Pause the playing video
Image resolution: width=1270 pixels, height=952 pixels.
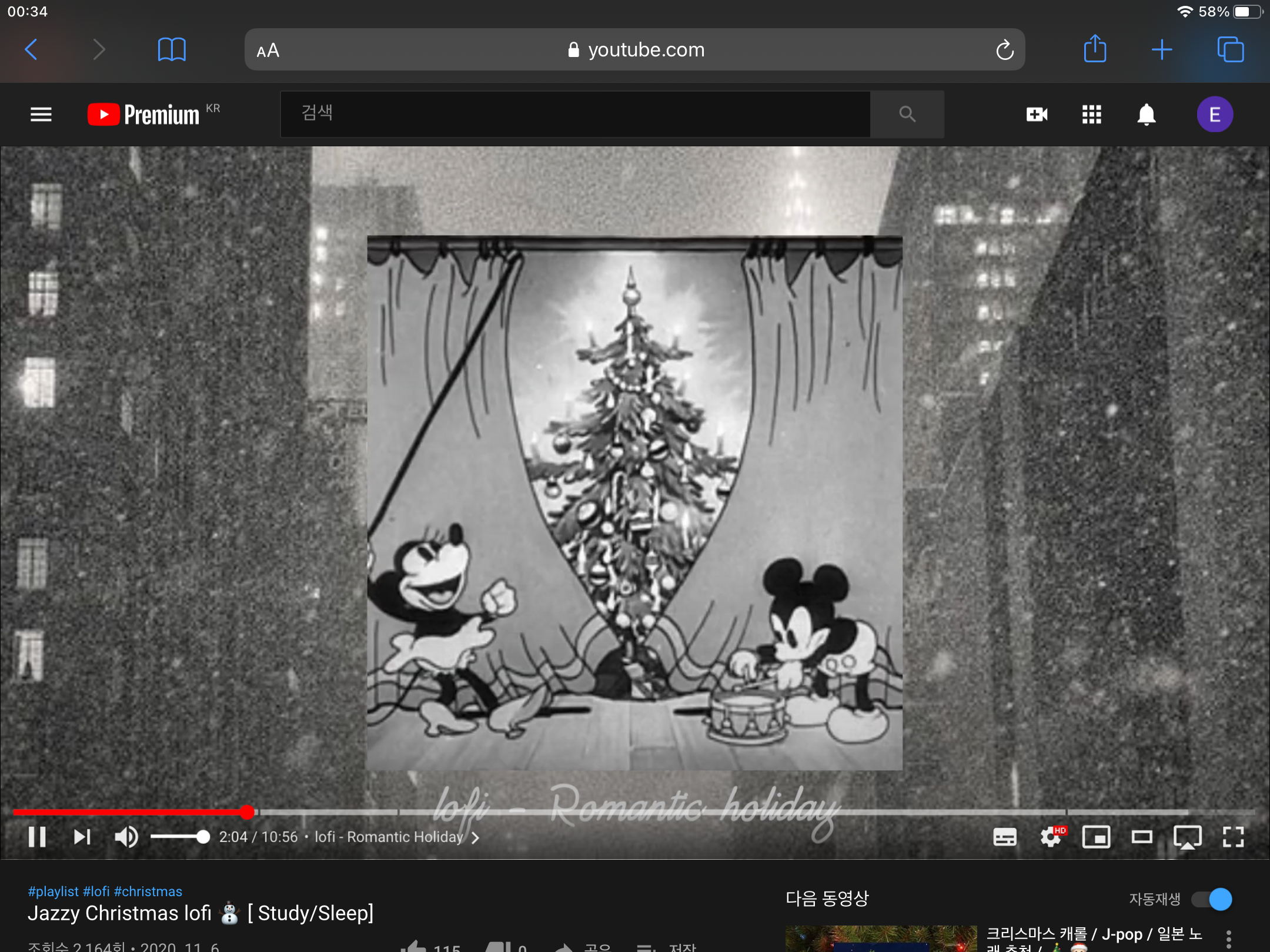click(x=37, y=837)
